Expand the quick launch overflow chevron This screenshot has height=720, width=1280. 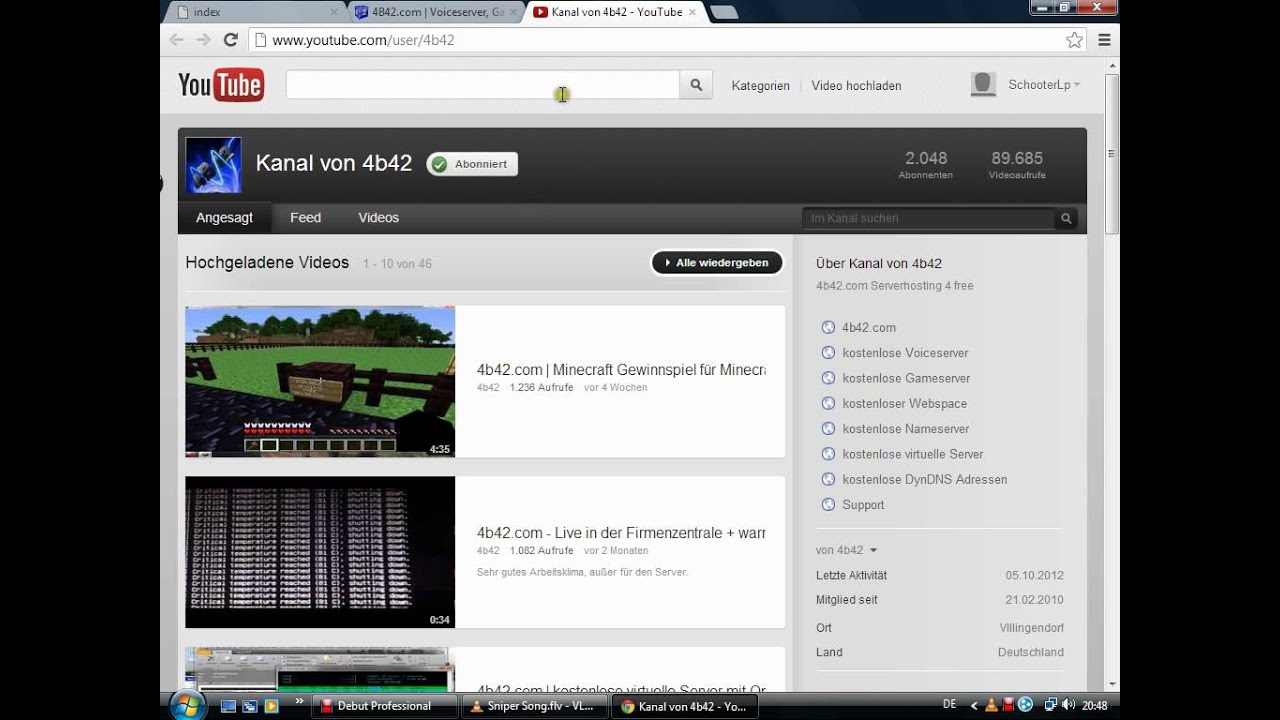coord(299,702)
